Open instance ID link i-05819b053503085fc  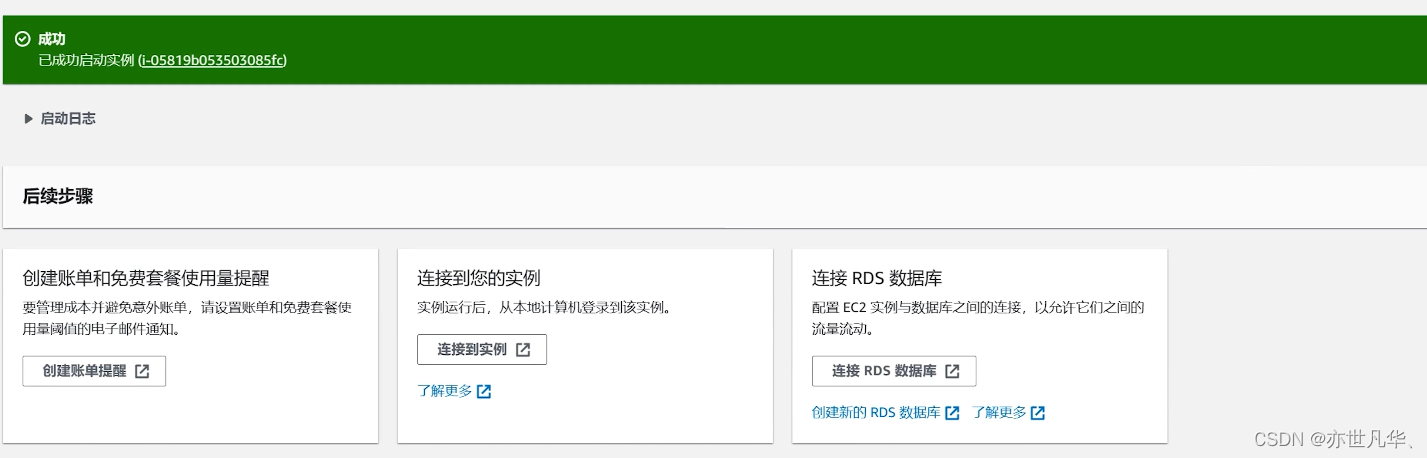point(212,60)
